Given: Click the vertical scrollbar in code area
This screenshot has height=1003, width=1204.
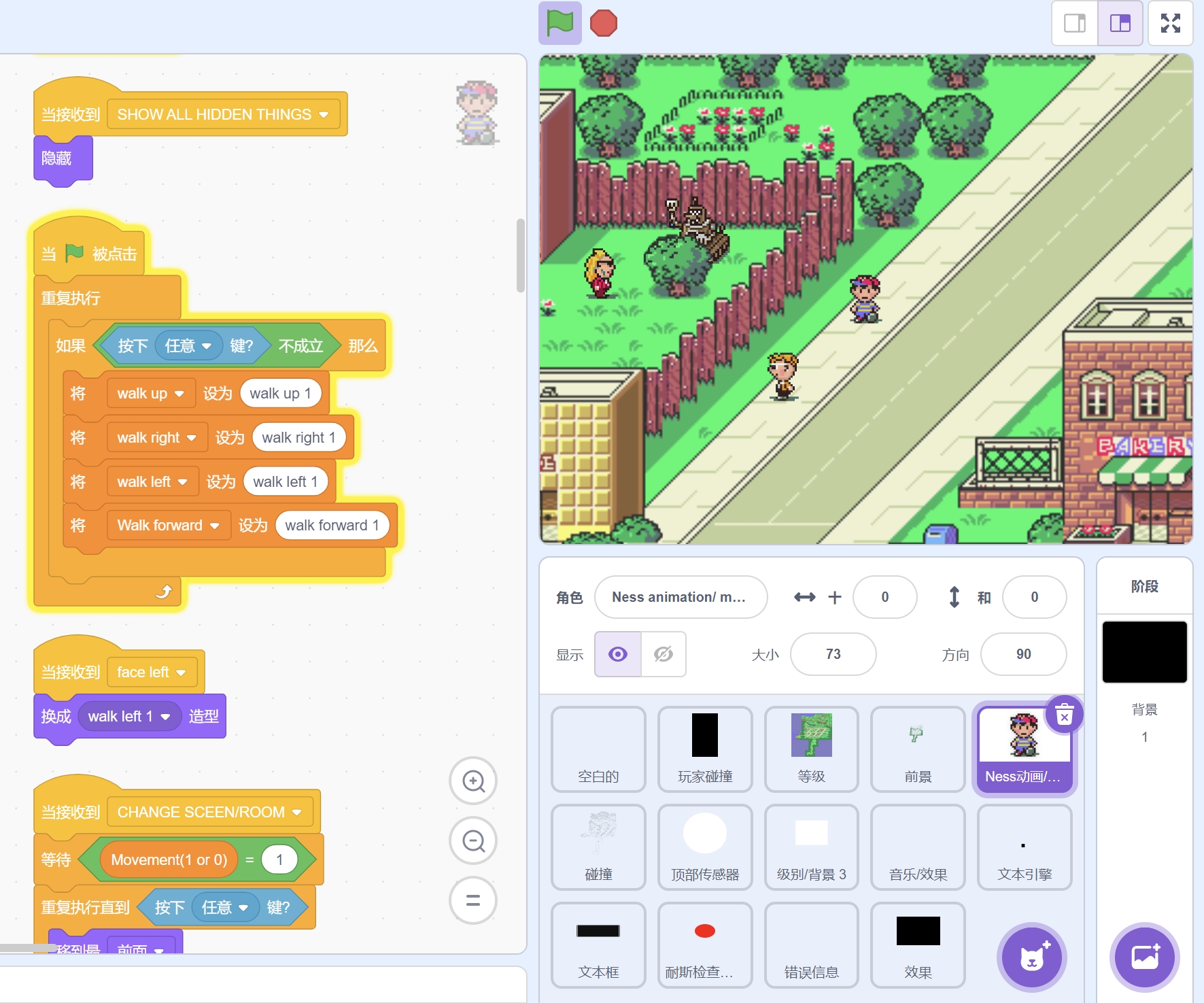Looking at the screenshot, I should (x=521, y=255).
